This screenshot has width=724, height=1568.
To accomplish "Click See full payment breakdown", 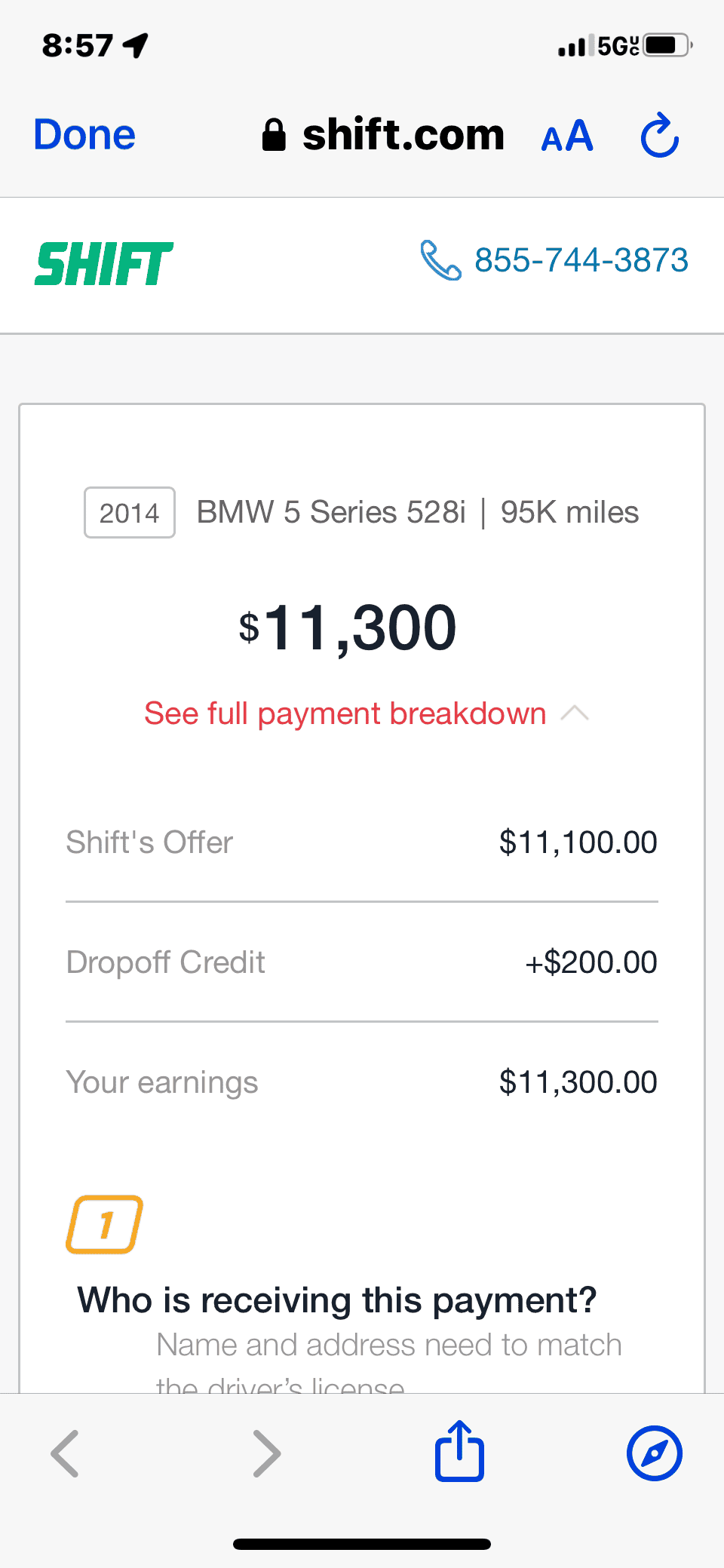I will (x=345, y=713).
